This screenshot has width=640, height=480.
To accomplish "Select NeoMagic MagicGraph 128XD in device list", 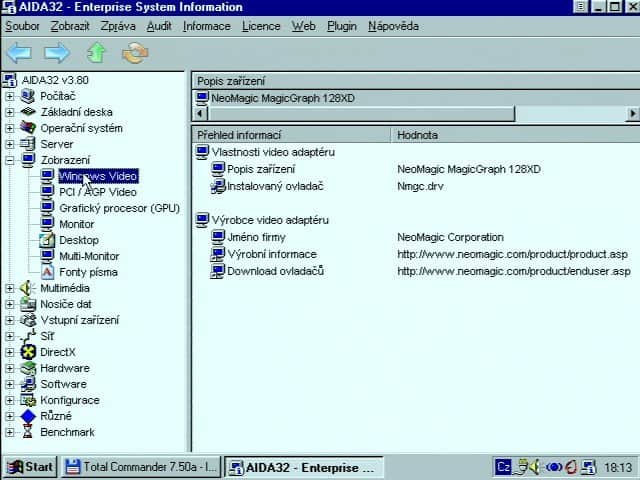I will 283,98.
